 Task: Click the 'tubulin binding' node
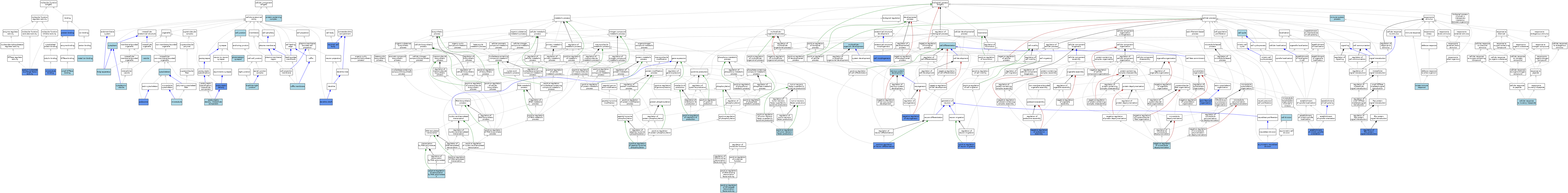[x=50, y=58]
